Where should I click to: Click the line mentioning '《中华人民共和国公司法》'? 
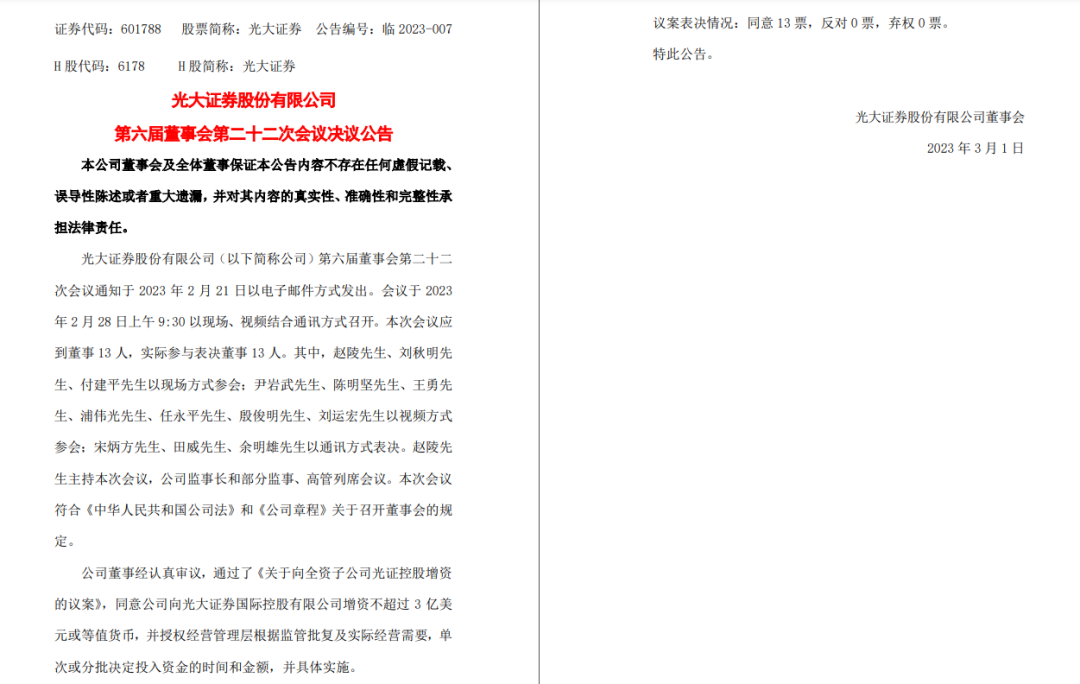click(x=253, y=510)
